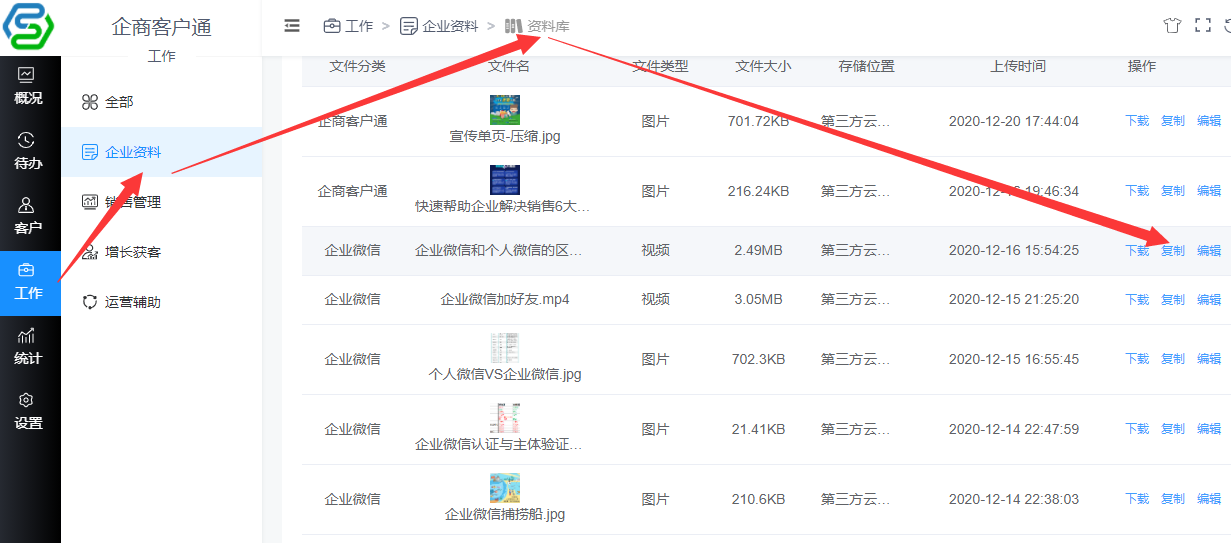Screen dimensions: 1231x543
Task: Select 全部 in the work submenu
Action: 161,102
